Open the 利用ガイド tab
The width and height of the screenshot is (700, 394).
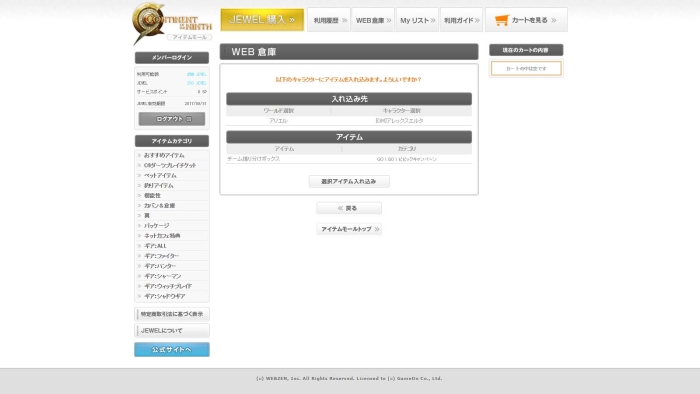click(x=461, y=20)
